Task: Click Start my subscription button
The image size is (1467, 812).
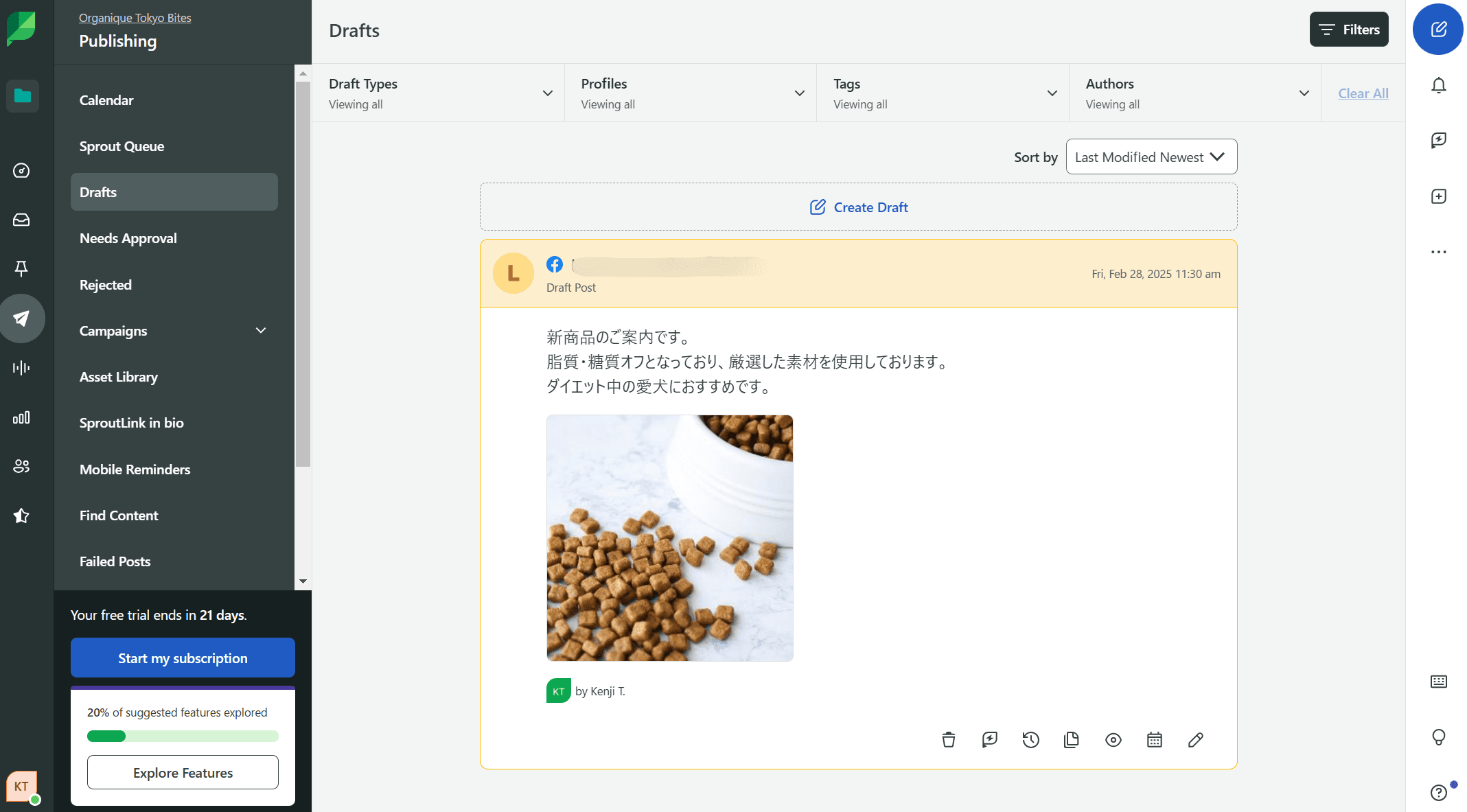Action: tap(183, 658)
